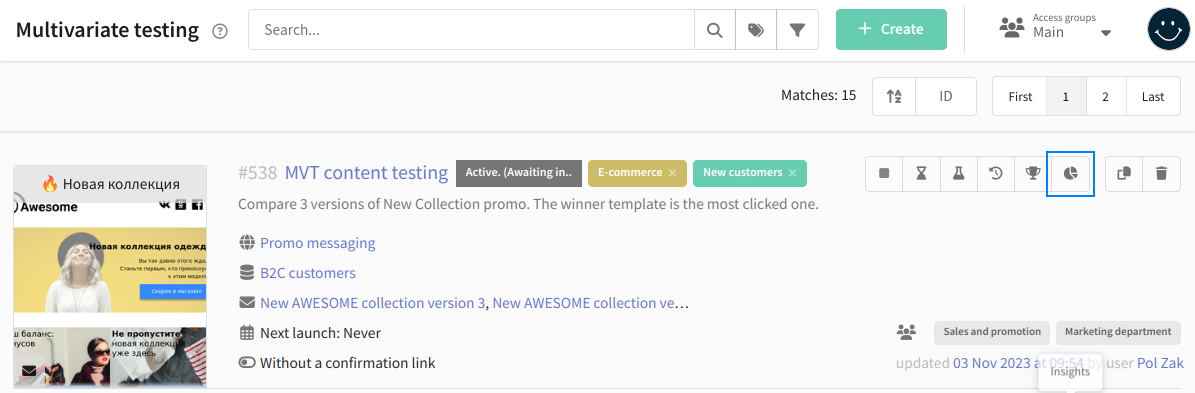The width and height of the screenshot is (1195, 393).
Task: Delete test #538 with trash icon
Action: (1161, 173)
